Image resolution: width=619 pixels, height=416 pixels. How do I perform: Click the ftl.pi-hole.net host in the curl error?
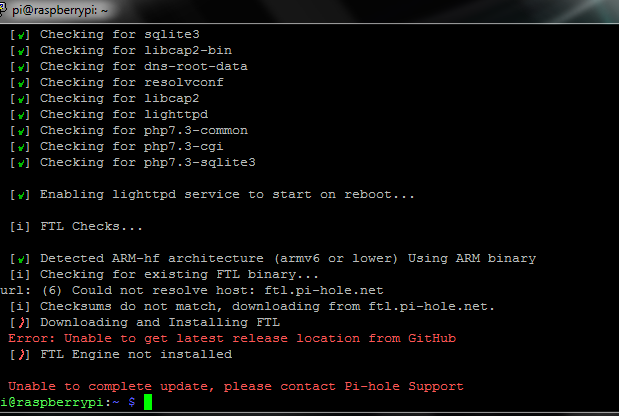pyautogui.click(x=324, y=290)
